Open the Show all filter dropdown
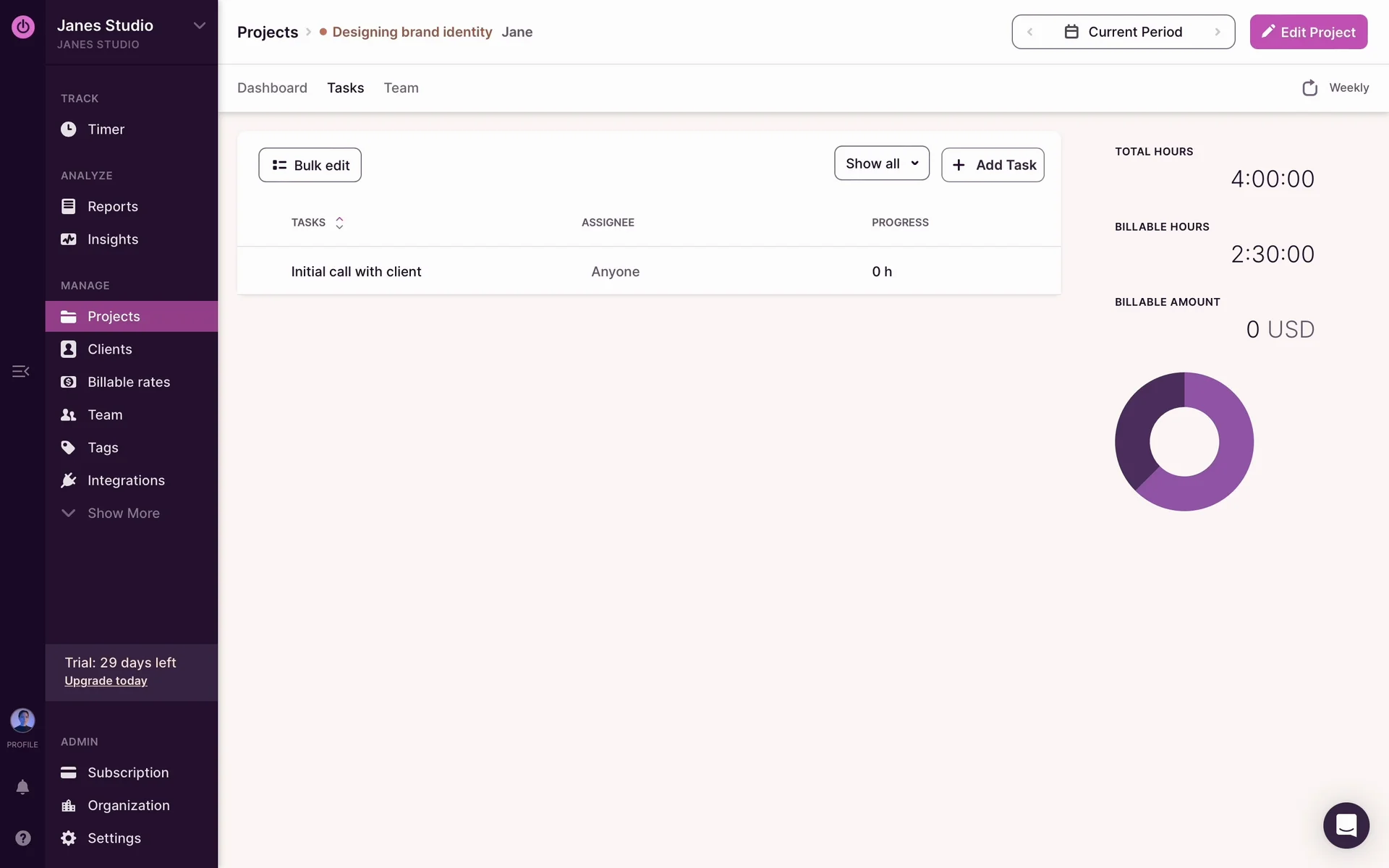The width and height of the screenshot is (1389, 868). [x=881, y=164]
